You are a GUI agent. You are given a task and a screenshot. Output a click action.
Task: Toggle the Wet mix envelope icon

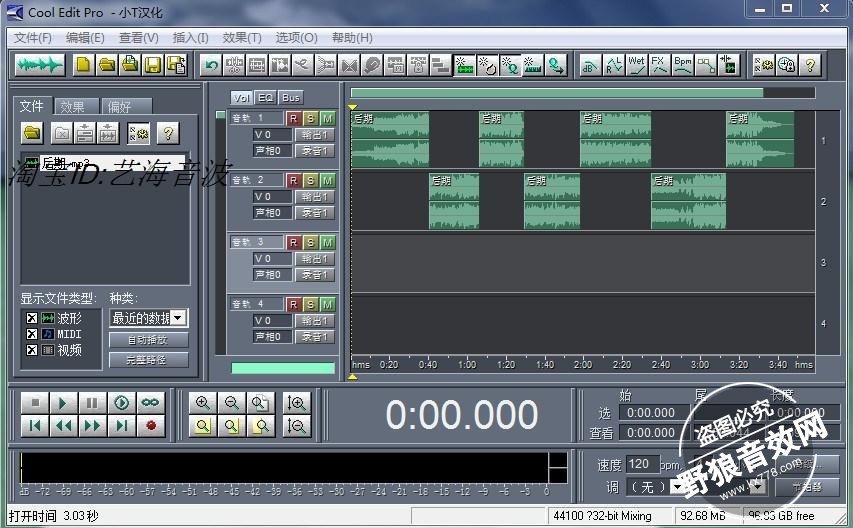(636, 65)
